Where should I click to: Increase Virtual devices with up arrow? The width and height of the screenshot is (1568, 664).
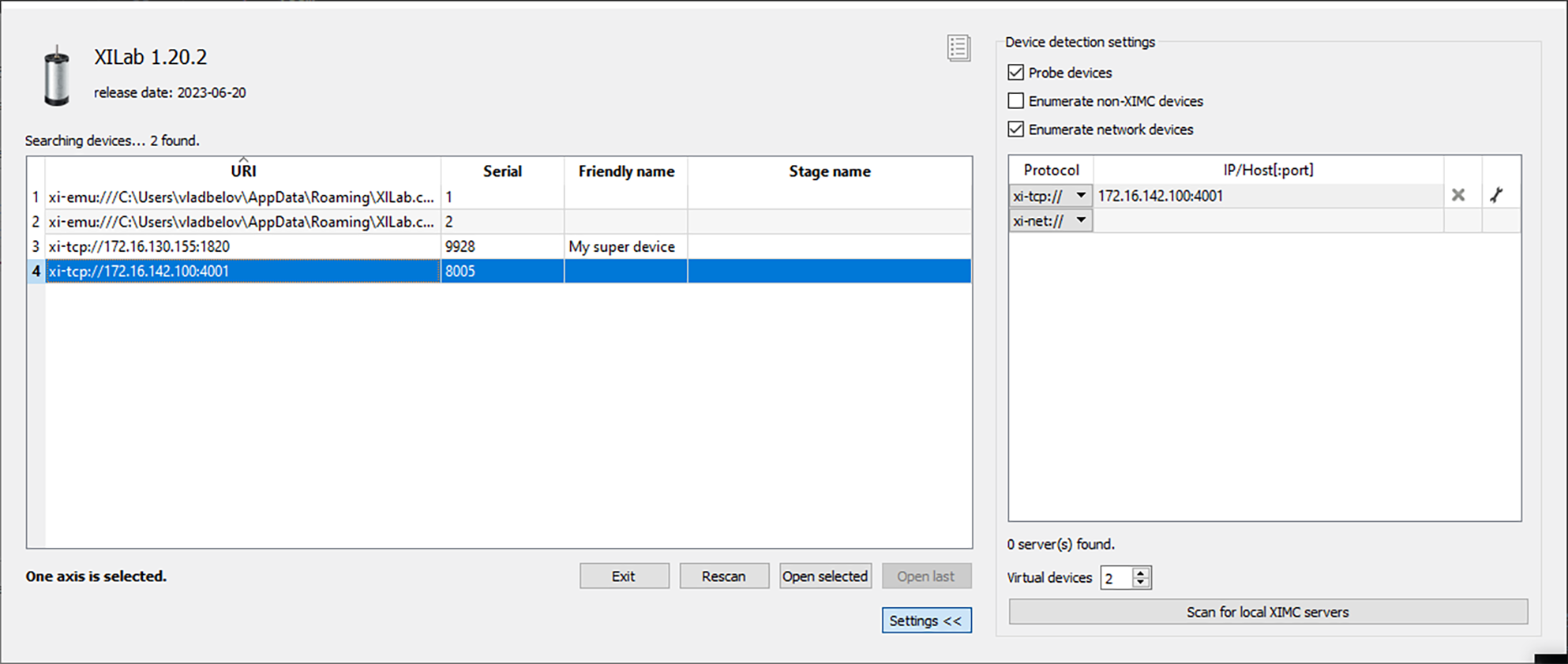(1141, 572)
